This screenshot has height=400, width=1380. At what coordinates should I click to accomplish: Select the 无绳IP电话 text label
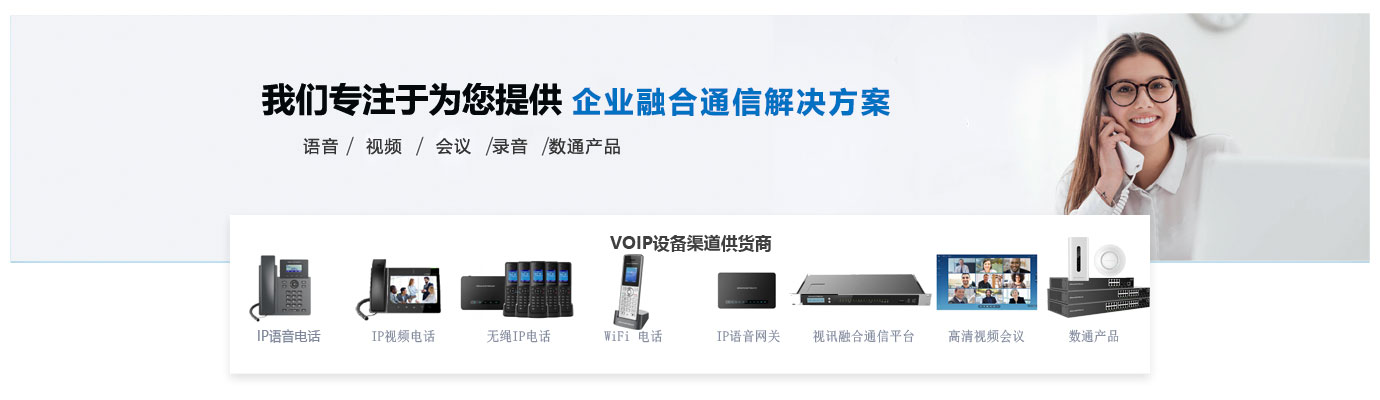[518, 337]
